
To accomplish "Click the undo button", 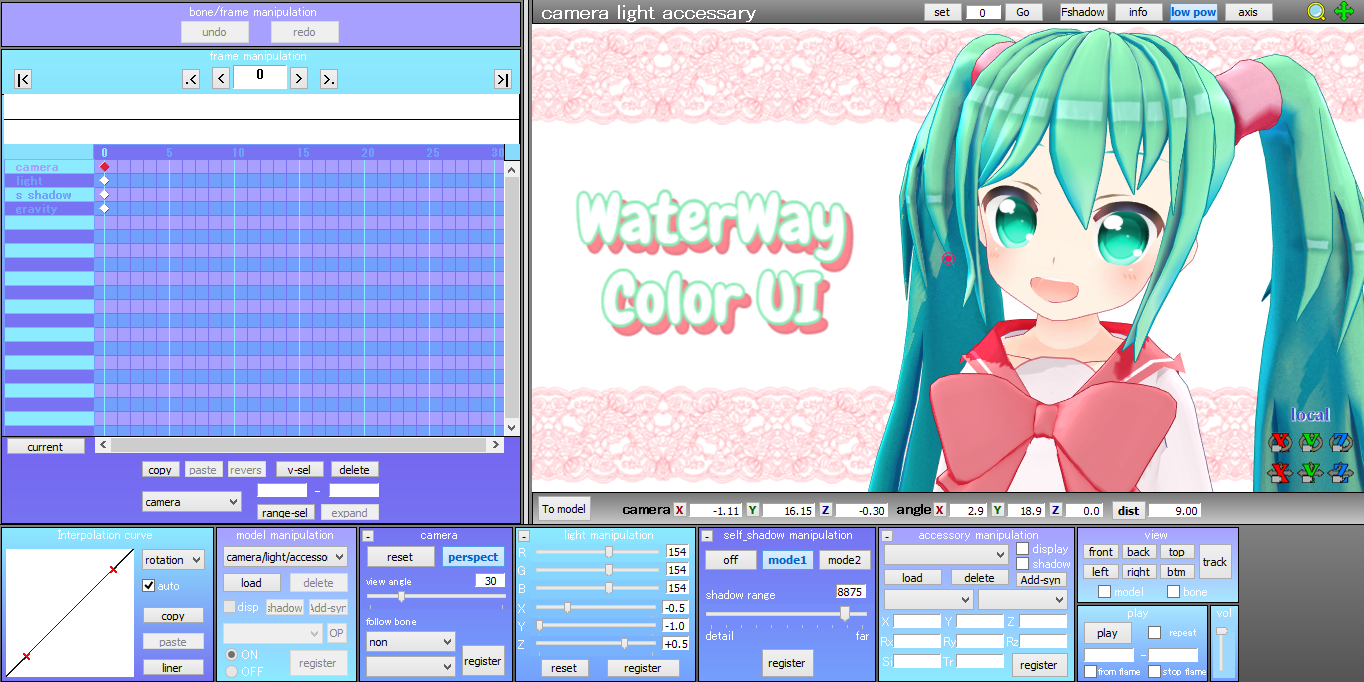I will click(214, 32).
